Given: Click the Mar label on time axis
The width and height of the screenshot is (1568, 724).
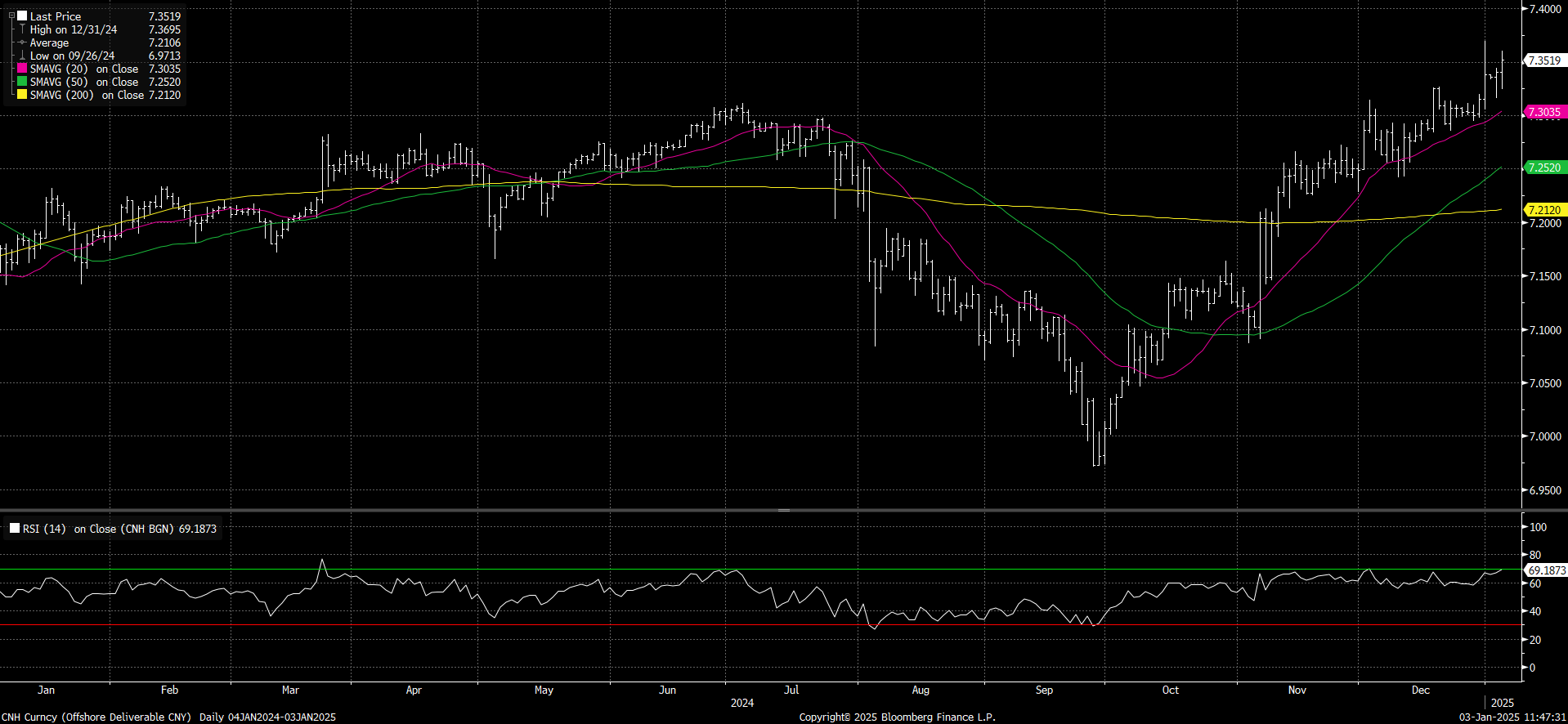Looking at the screenshot, I should click(290, 690).
